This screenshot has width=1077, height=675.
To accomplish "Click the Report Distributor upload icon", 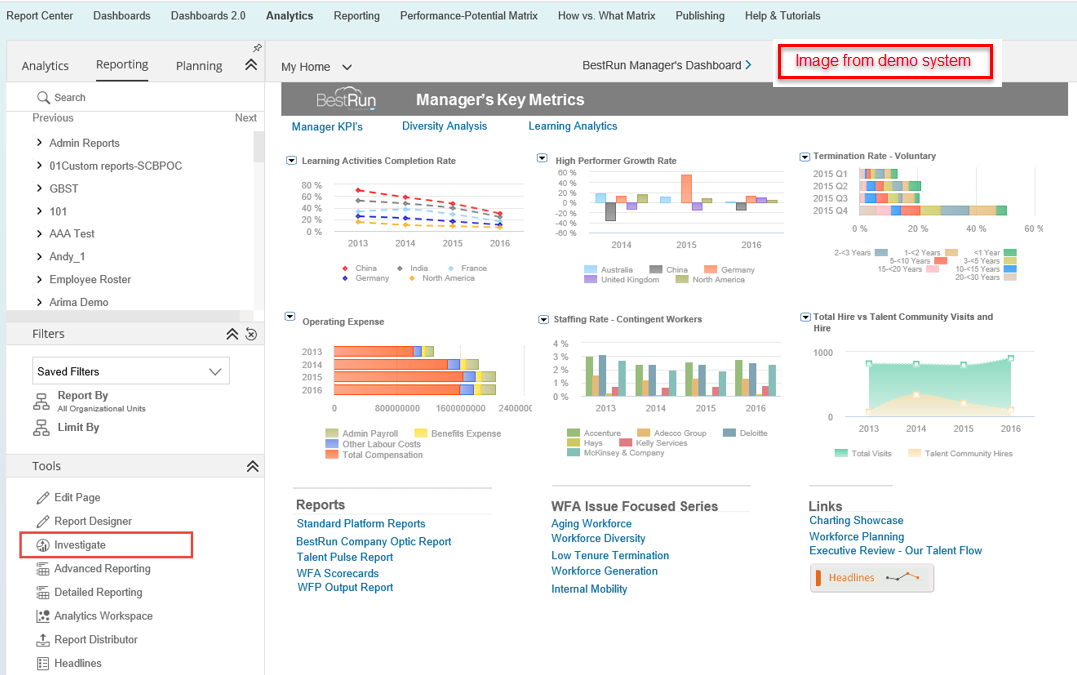I will click(x=43, y=640).
